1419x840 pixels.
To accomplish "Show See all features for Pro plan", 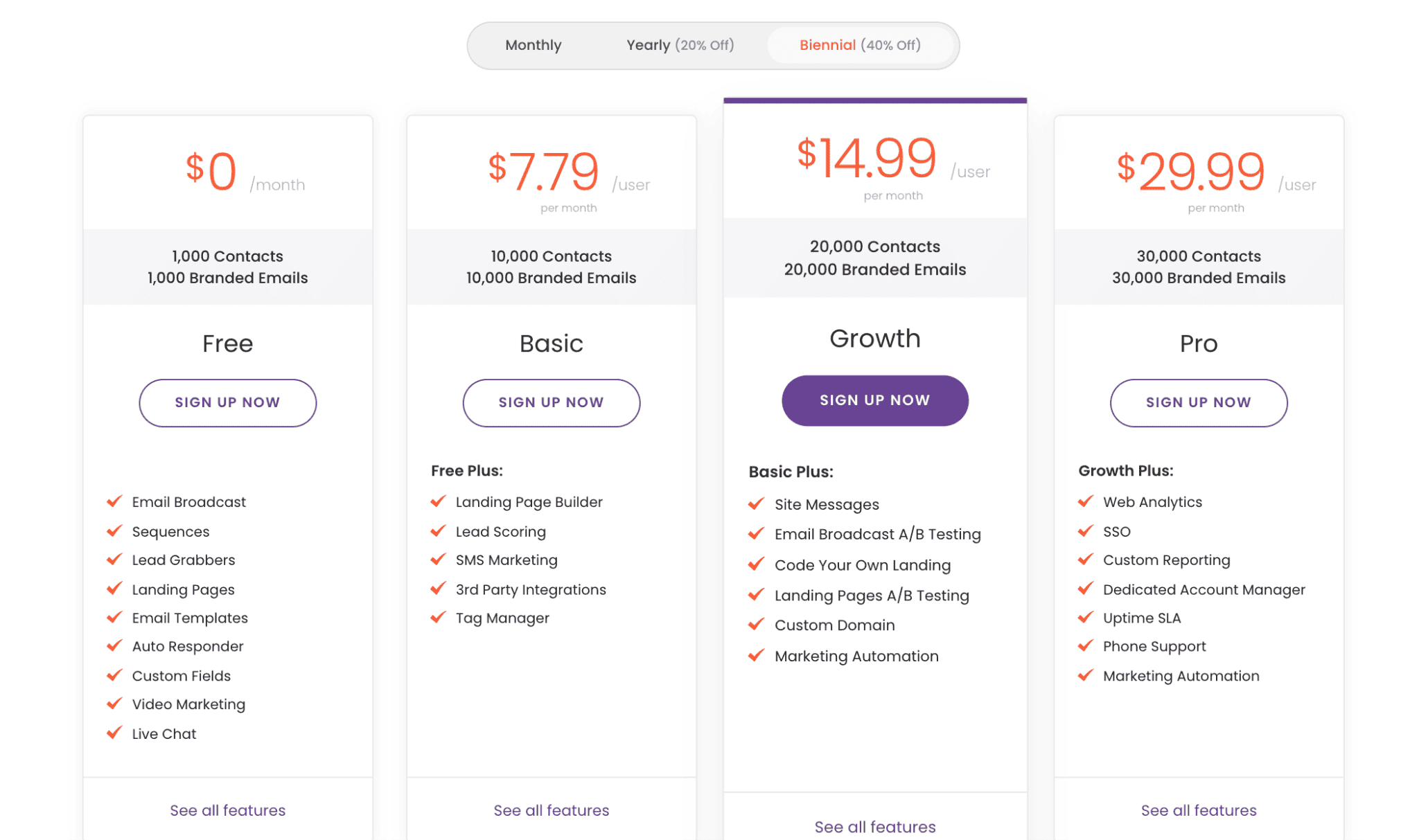I will click(1198, 810).
